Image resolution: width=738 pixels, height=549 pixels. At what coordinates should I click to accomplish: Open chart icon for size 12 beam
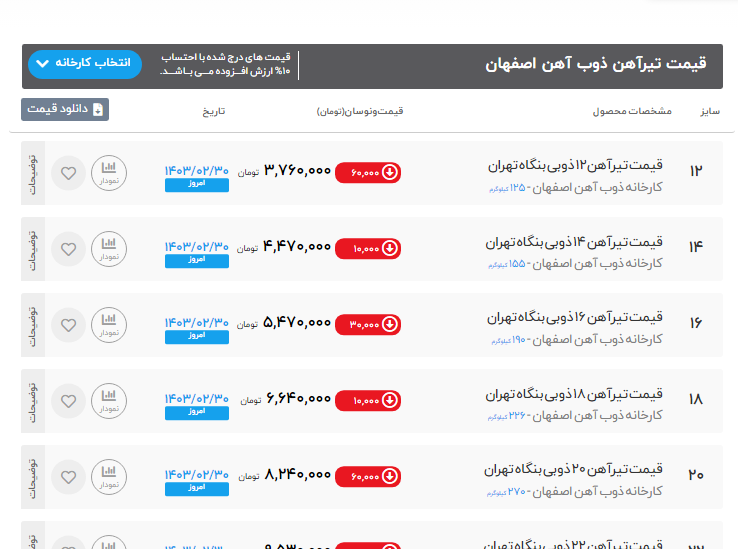click(109, 173)
